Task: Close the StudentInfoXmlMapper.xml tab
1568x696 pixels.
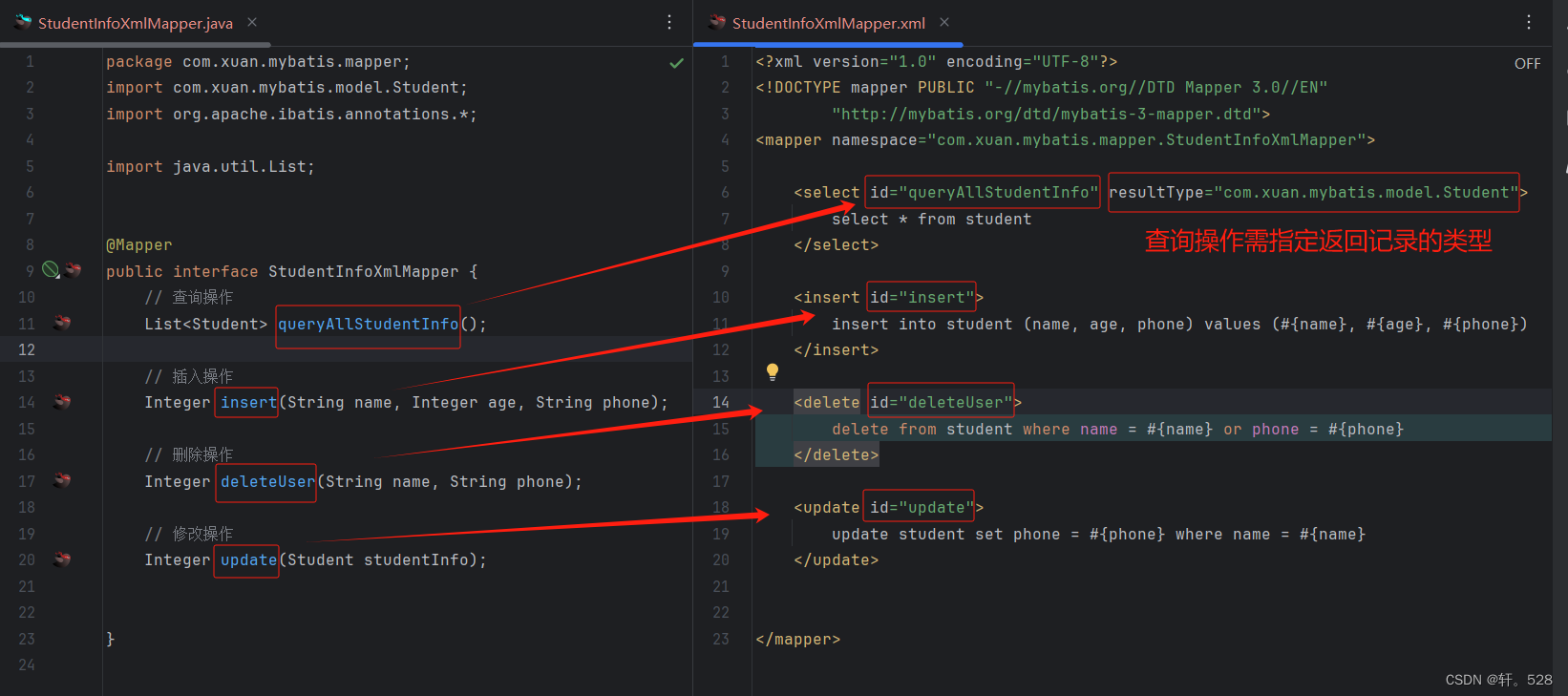Action: point(944,22)
